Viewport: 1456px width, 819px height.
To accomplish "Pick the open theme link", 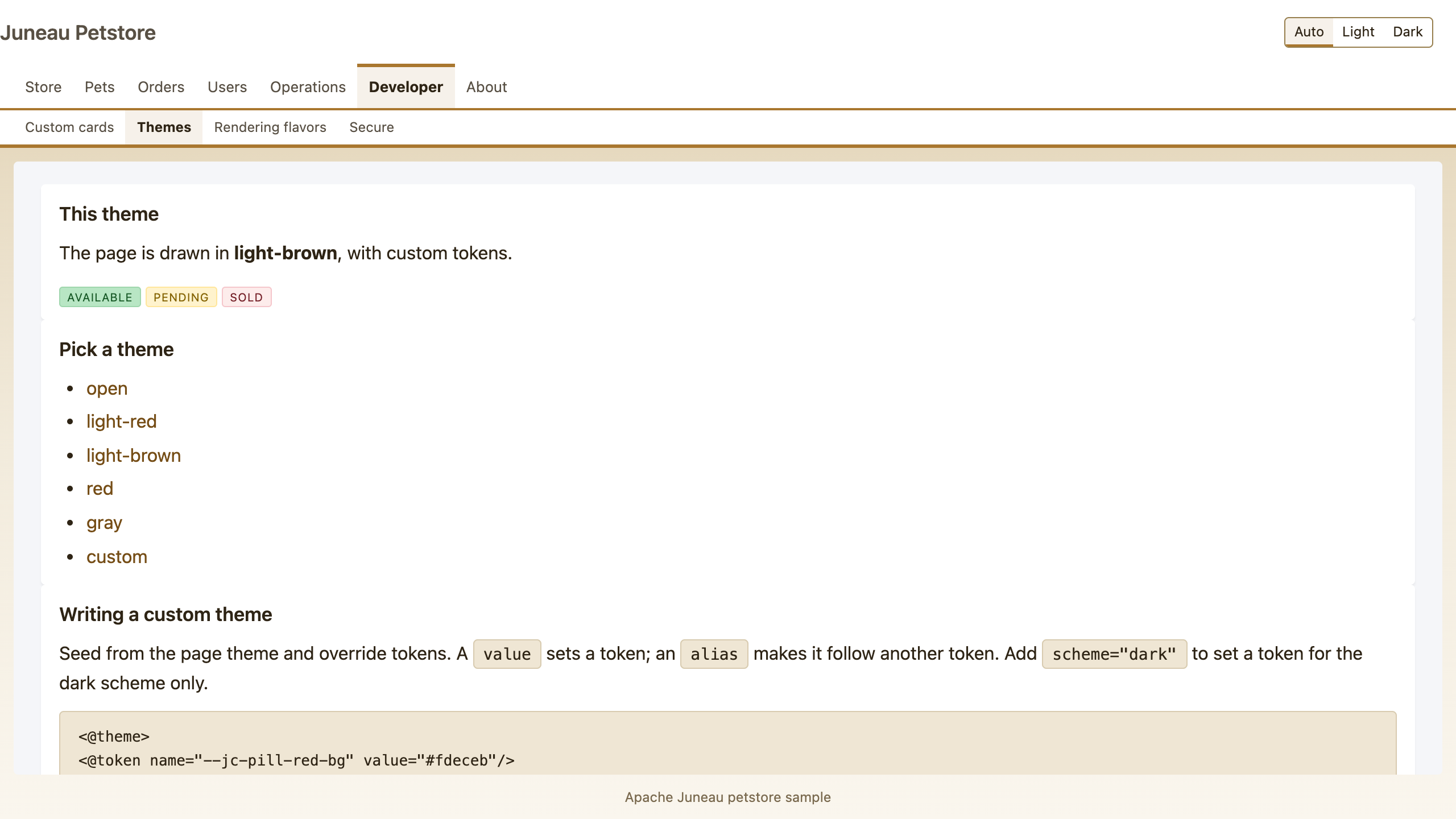I will click(x=107, y=389).
